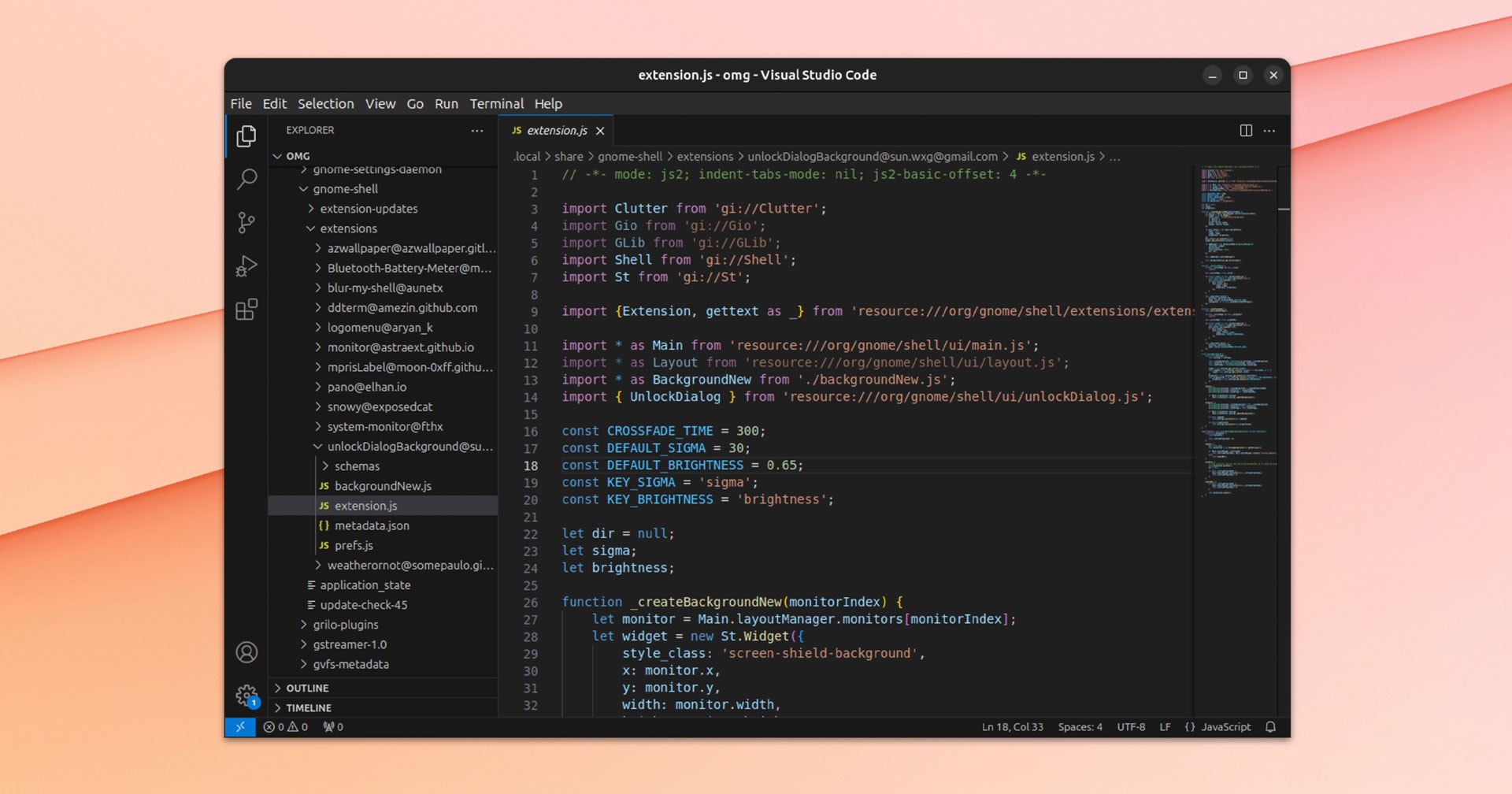Expand the schemas folder
This screenshot has width=1512, height=794.
[x=383, y=466]
